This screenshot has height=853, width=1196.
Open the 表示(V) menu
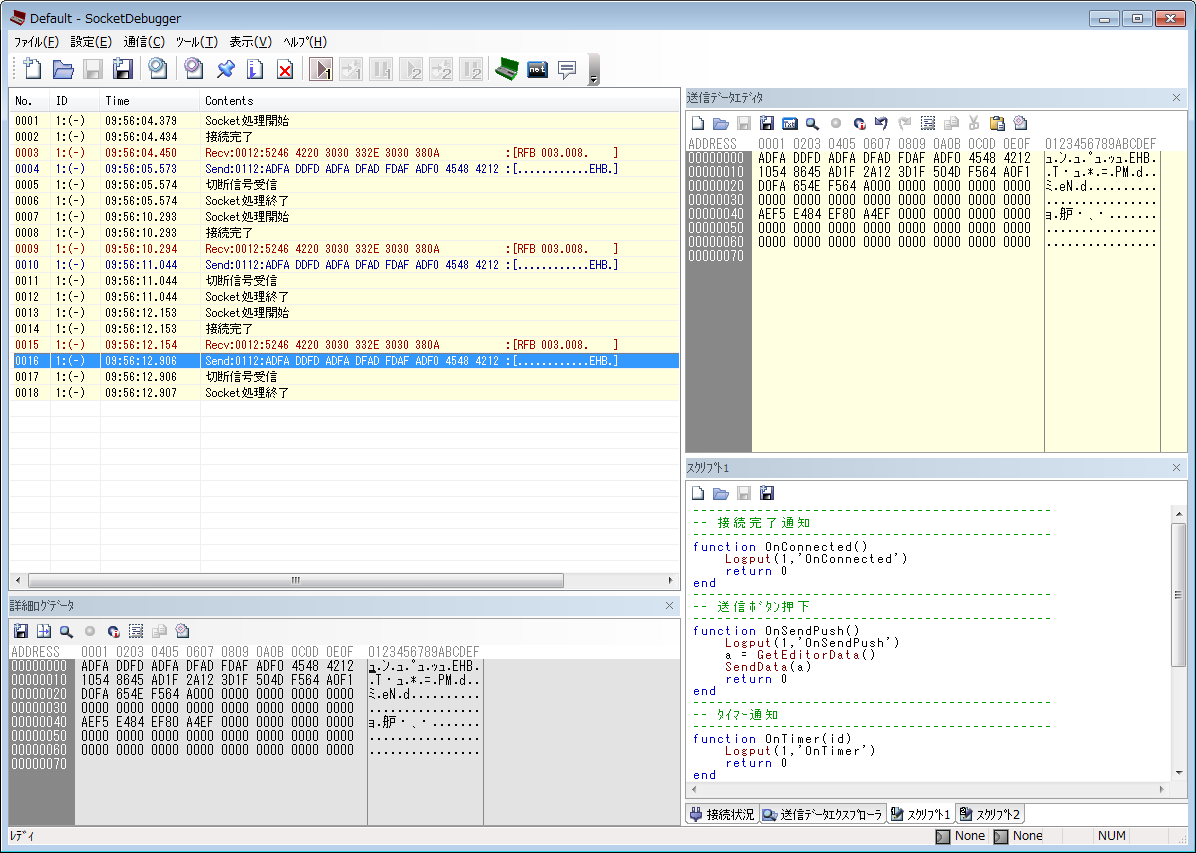click(251, 42)
